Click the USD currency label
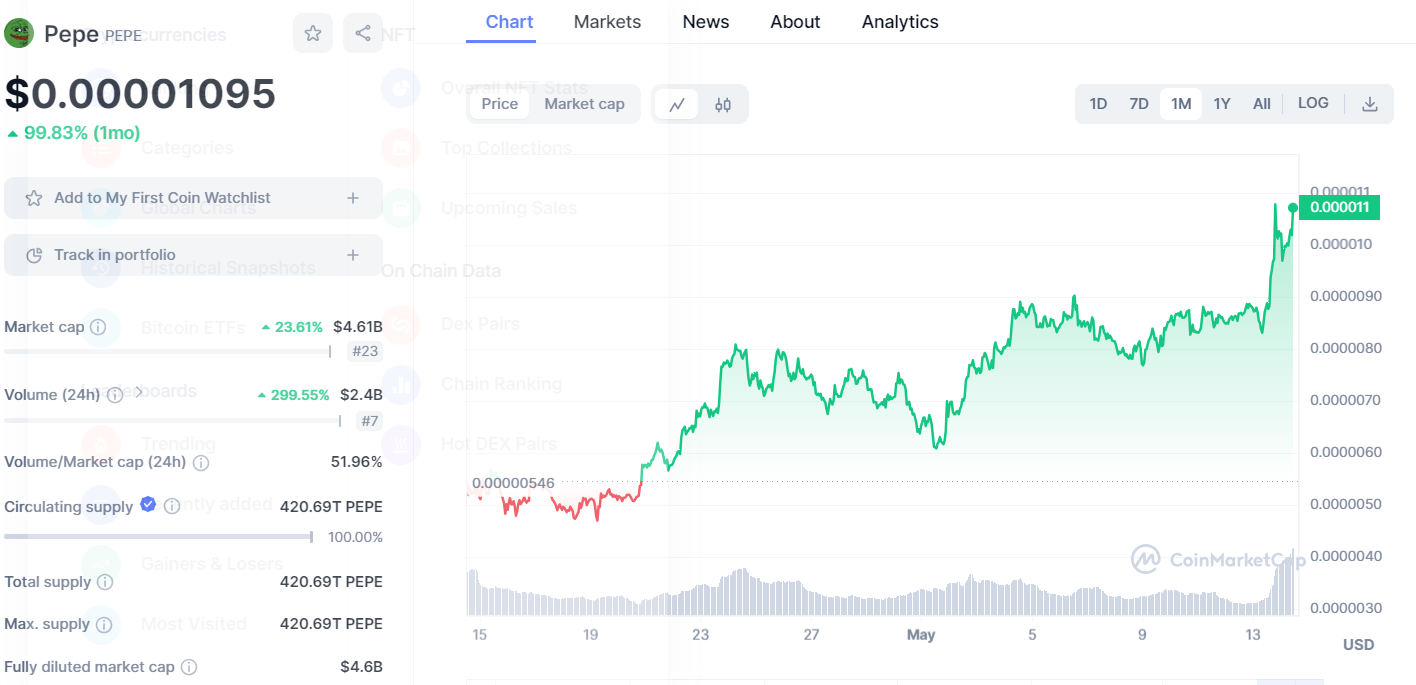Viewport: 1416px width, 685px height. click(1359, 645)
